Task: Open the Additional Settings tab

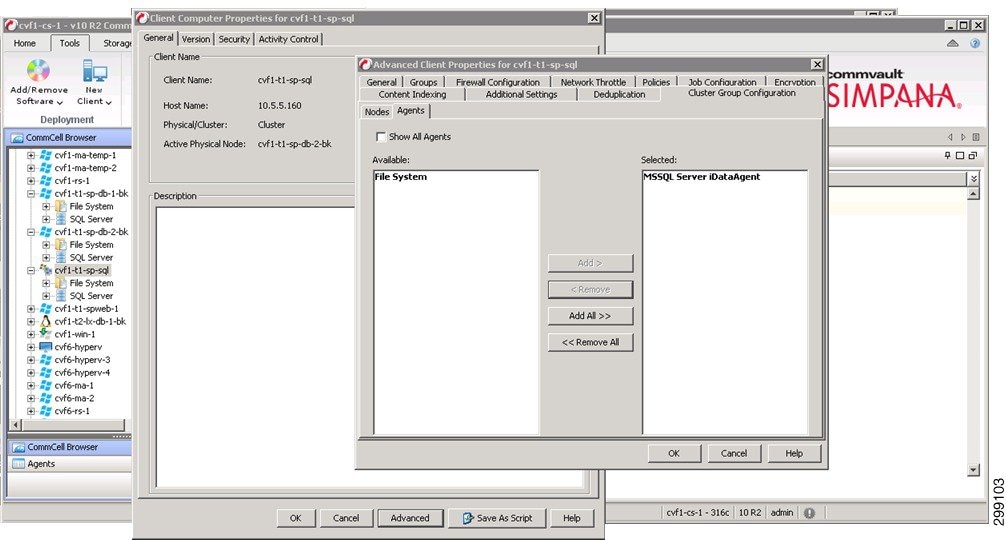Action: [x=521, y=94]
